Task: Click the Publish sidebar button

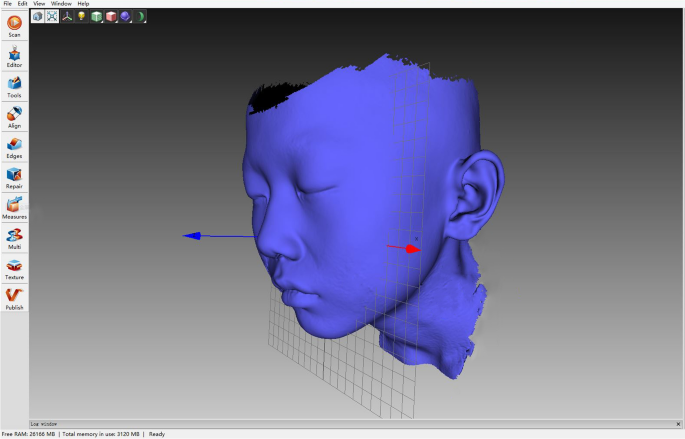Action: pyautogui.click(x=14, y=299)
